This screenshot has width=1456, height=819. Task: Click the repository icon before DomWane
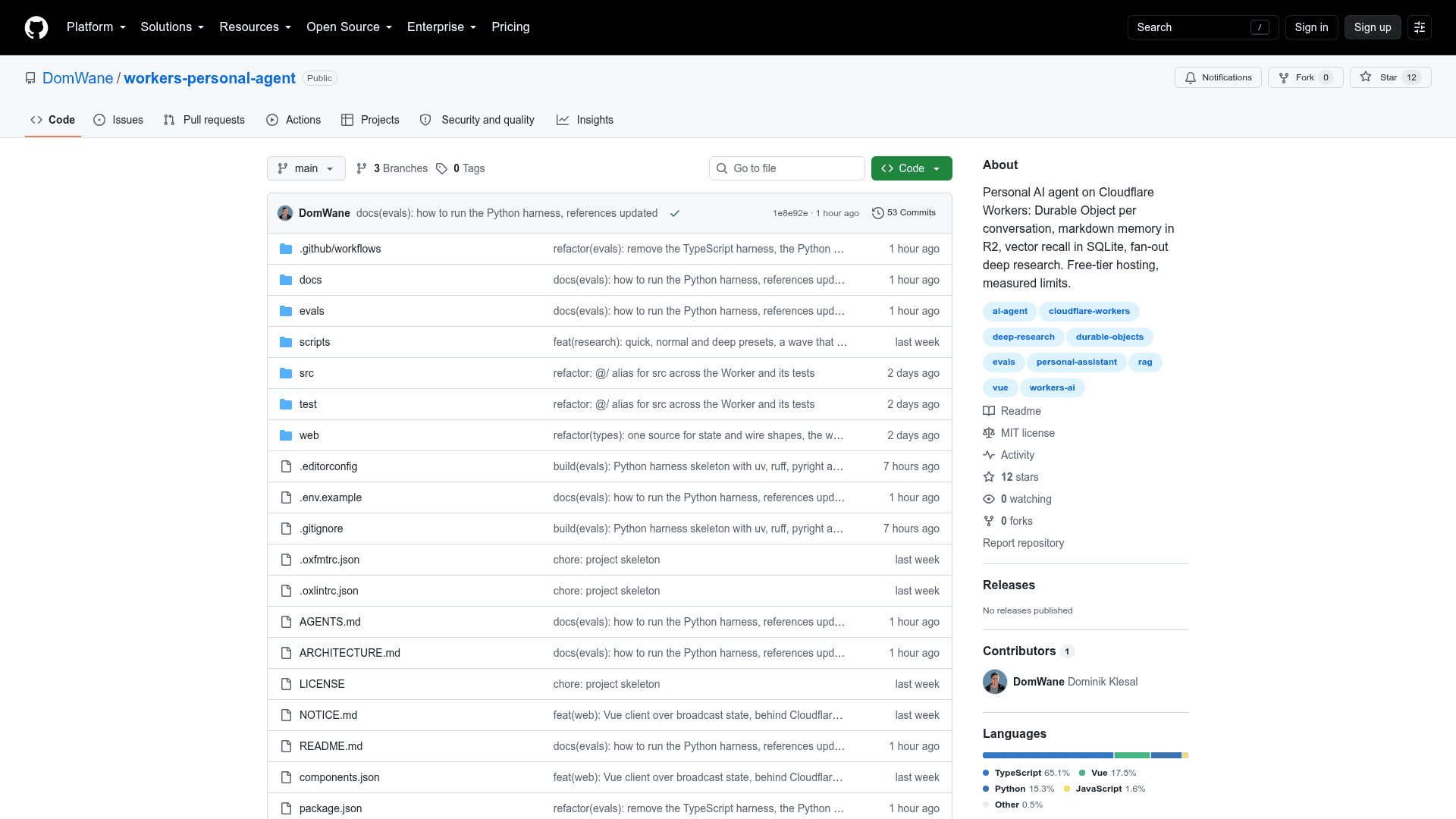[x=30, y=78]
